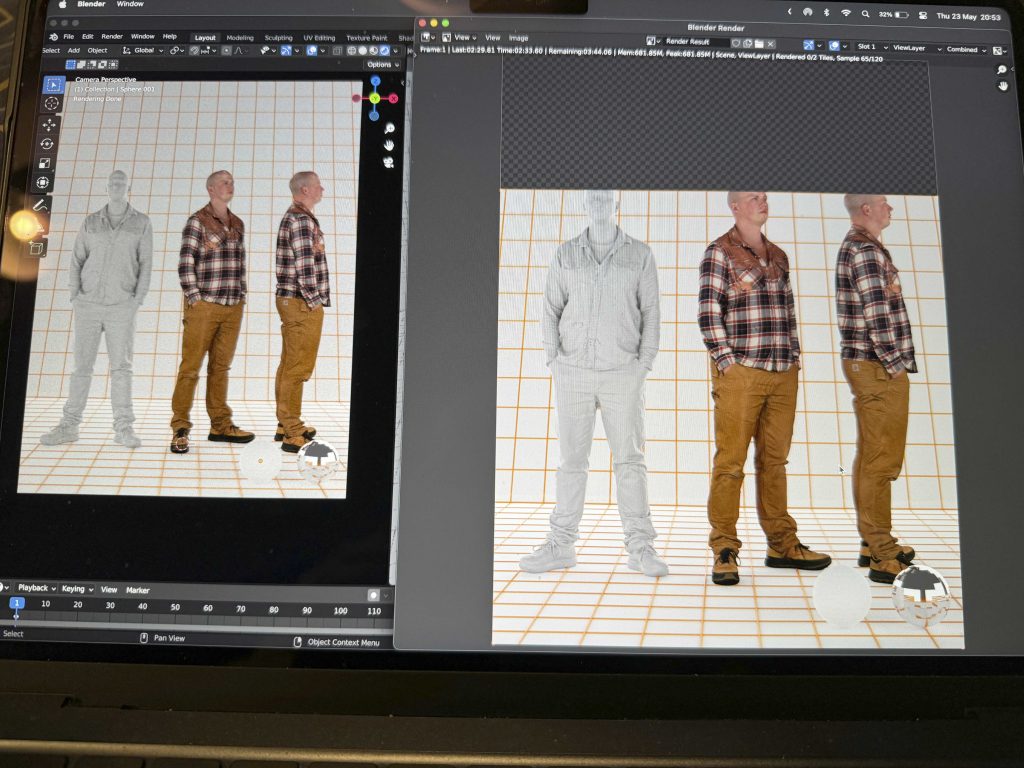Switch to the Sculpting workspace tab

(x=278, y=38)
